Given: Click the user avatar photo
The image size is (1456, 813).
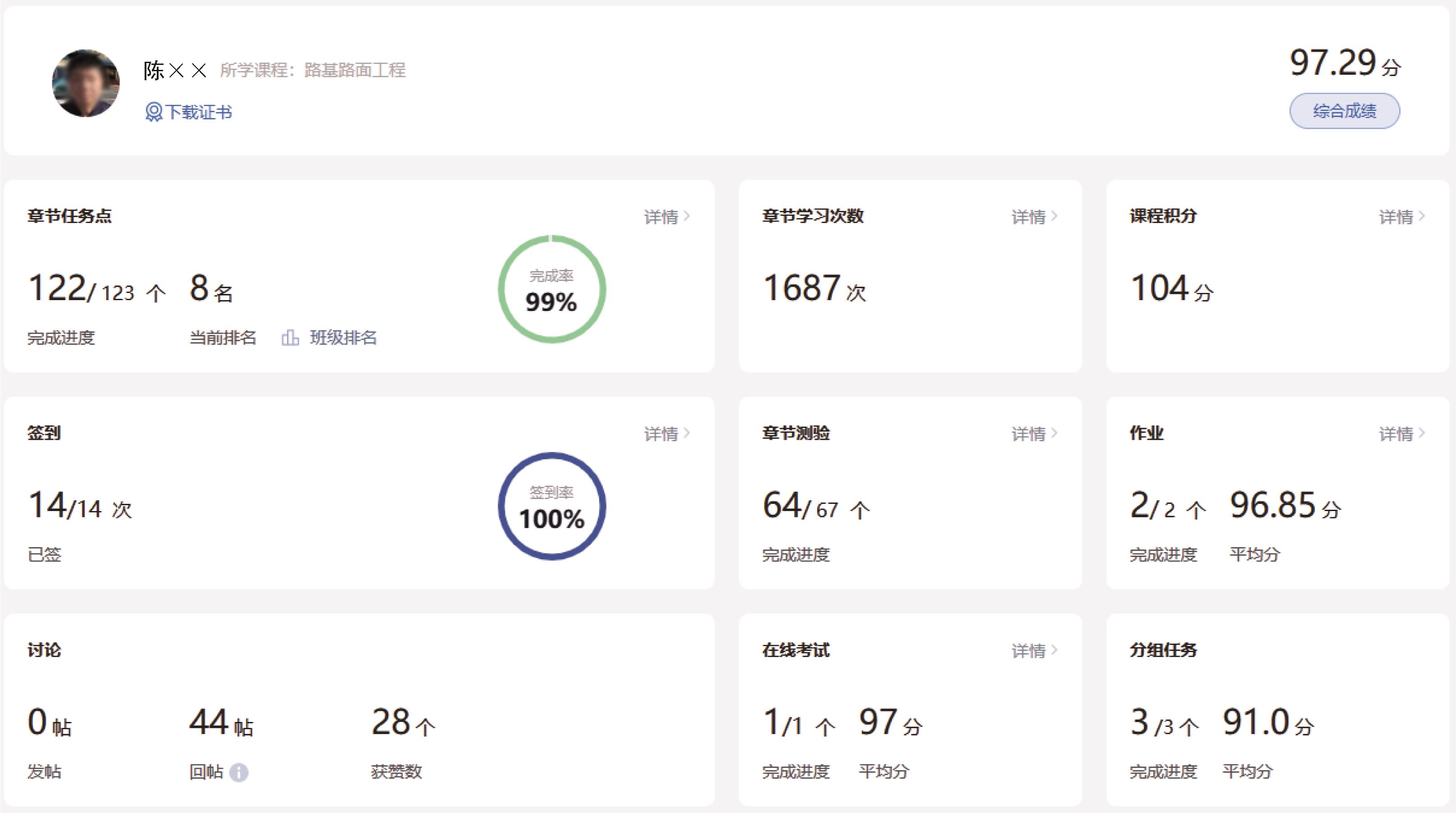Looking at the screenshot, I should pos(86,83).
